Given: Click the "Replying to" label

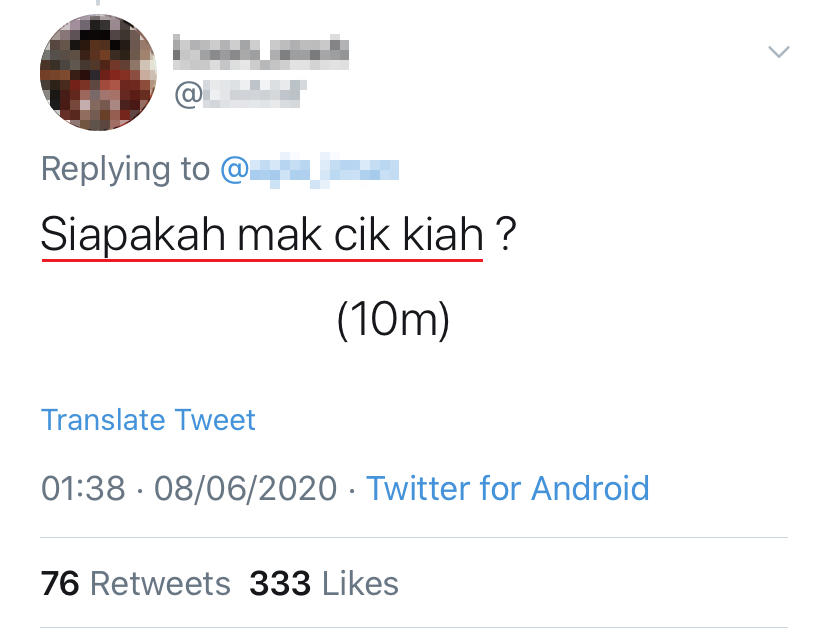Looking at the screenshot, I should [x=125, y=169].
